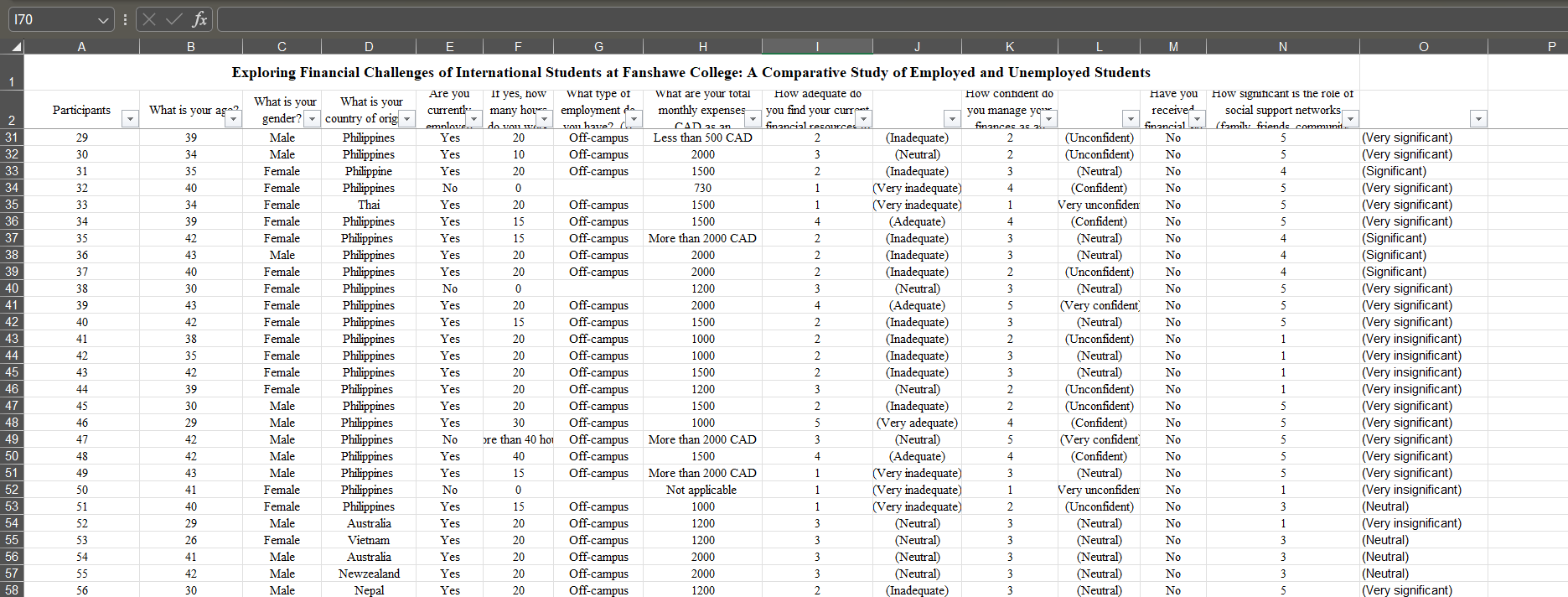Click the '(Very adequate)' cell

coord(917,423)
